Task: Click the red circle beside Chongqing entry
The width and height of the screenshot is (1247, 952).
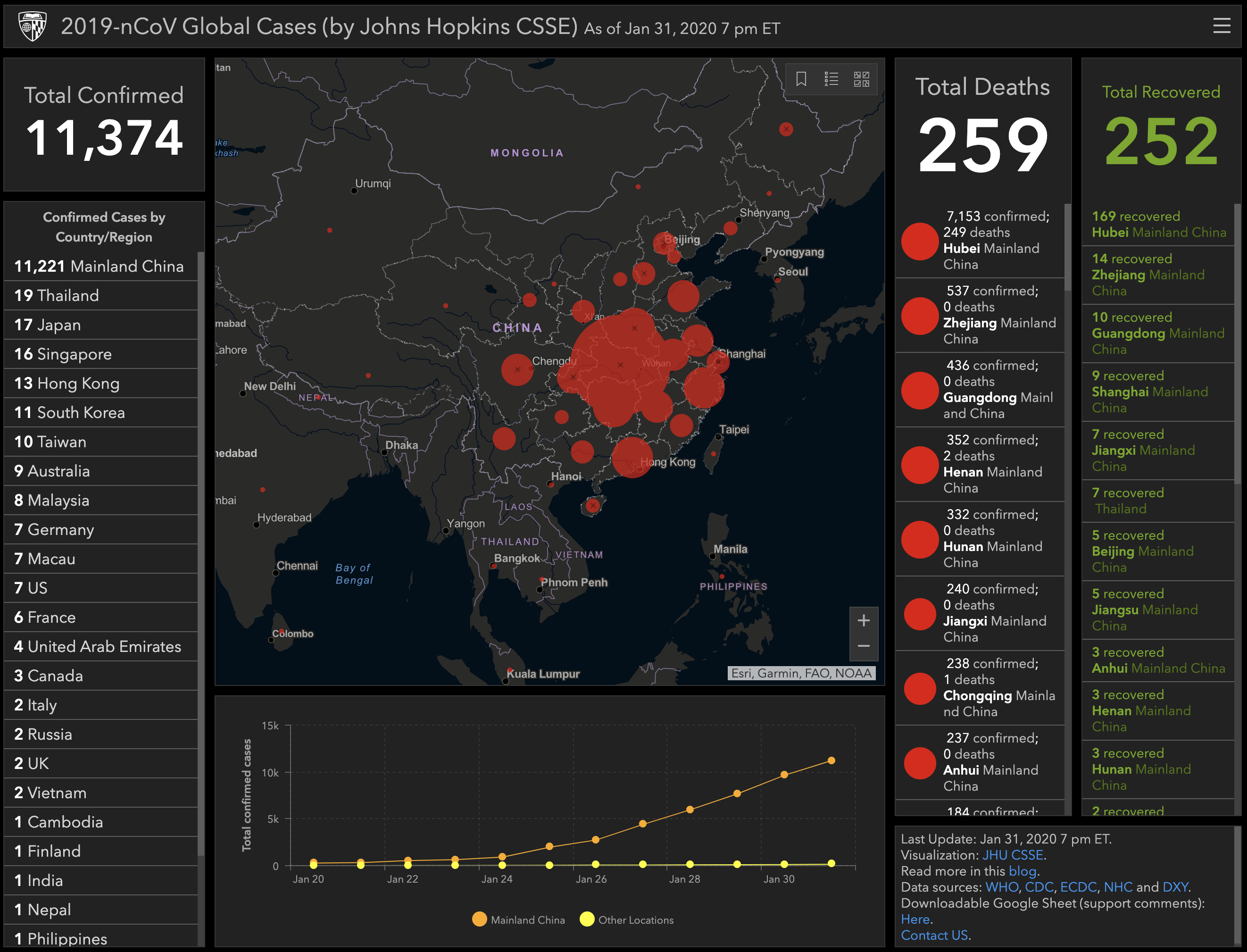Action: coord(920,688)
